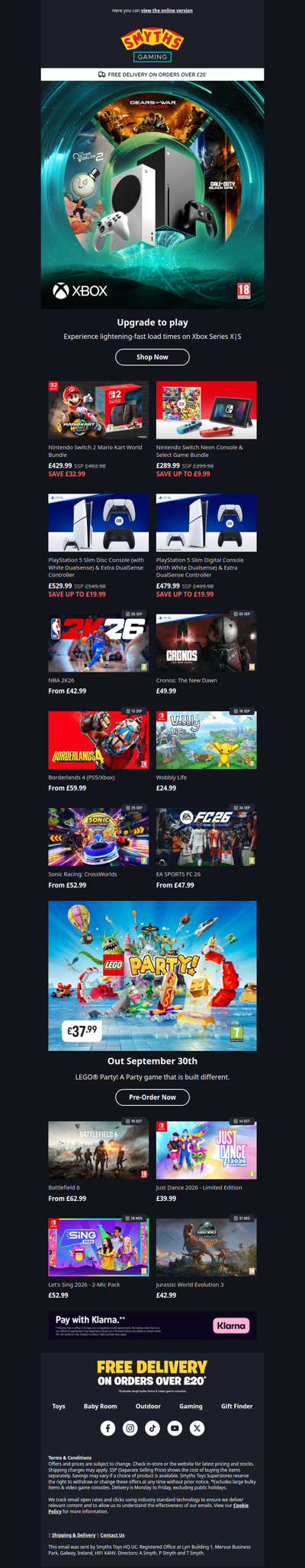Viewport: 305px width, 1568px height.
Task: Click the LEGO Party promotional image
Action: (x=152, y=976)
